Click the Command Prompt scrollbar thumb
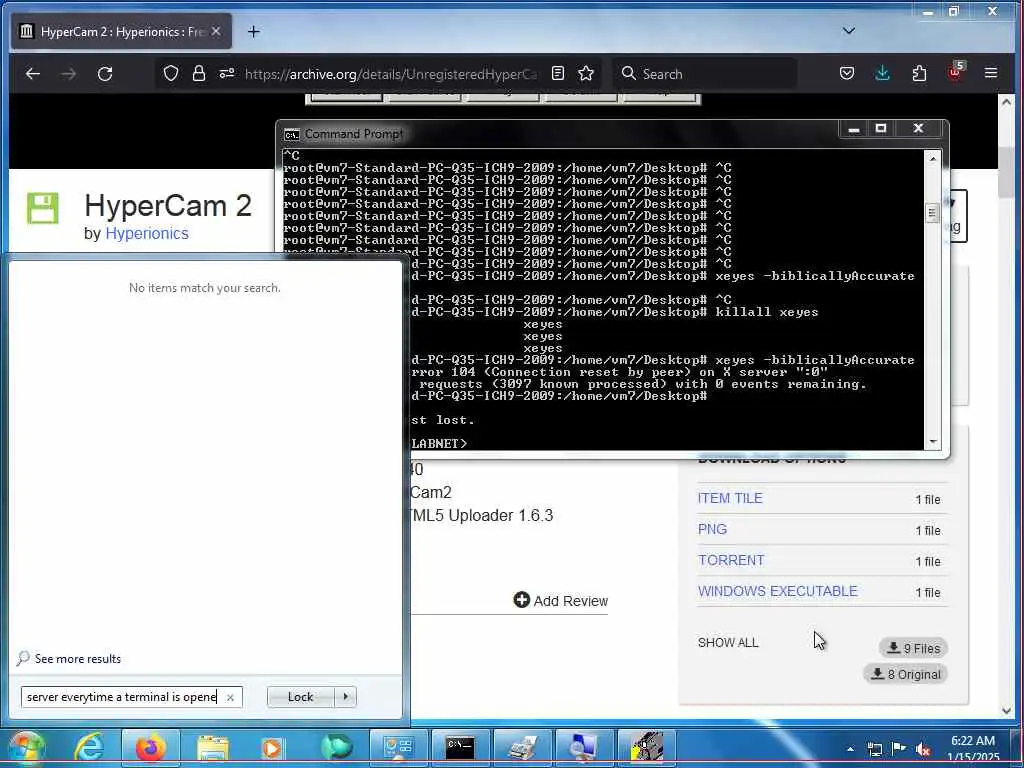Screen dimensions: 1024x768 tap(932, 213)
